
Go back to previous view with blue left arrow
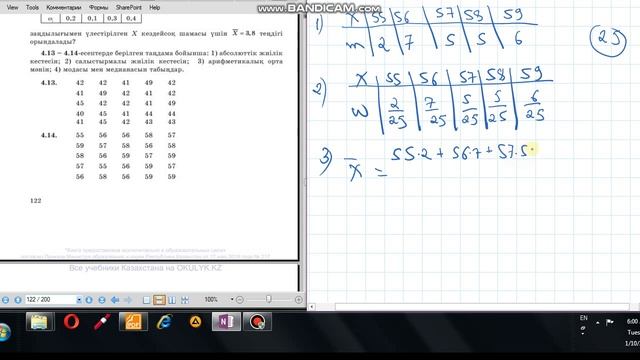[x=115, y=300]
